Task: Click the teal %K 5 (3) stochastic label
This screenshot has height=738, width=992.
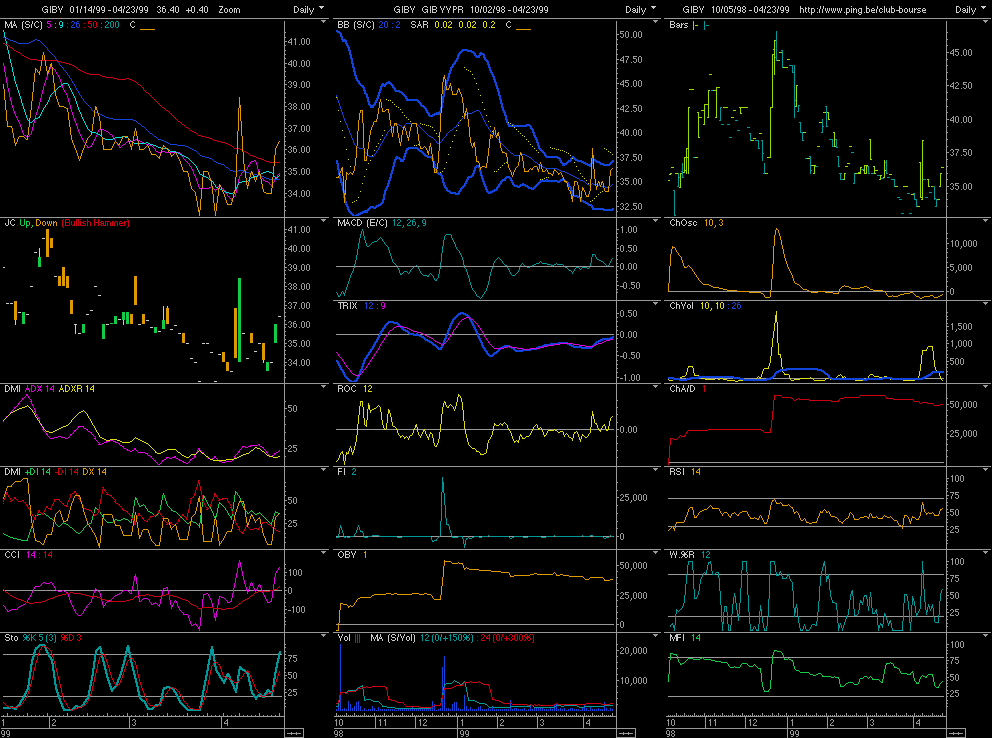Action: coord(39,637)
